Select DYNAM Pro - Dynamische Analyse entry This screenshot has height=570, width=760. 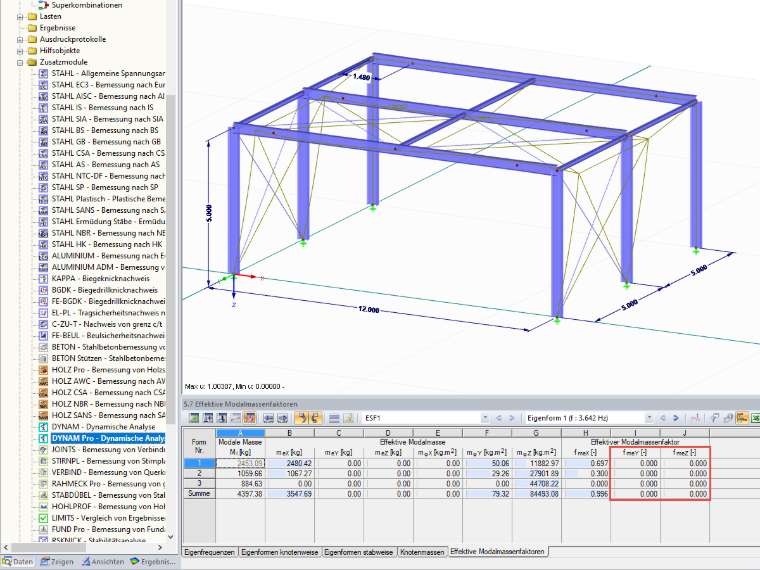coord(108,438)
